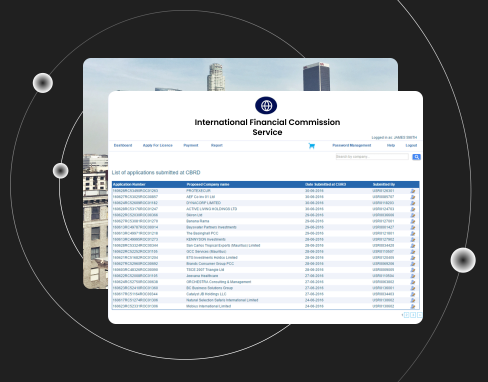Screen dimensions: 488x382
Task: Open edit icon for ACTIVE LIVING HOLDINGS LTD
Action: [413, 209]
